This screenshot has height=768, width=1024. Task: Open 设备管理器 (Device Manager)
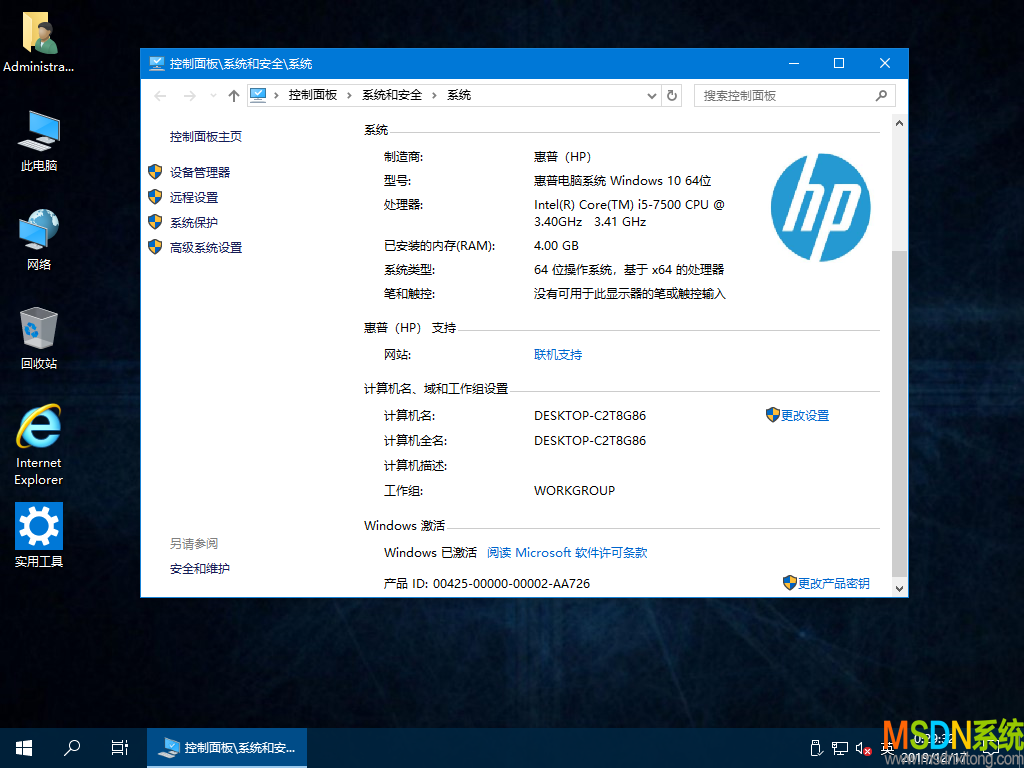click(x=200, y=171)
